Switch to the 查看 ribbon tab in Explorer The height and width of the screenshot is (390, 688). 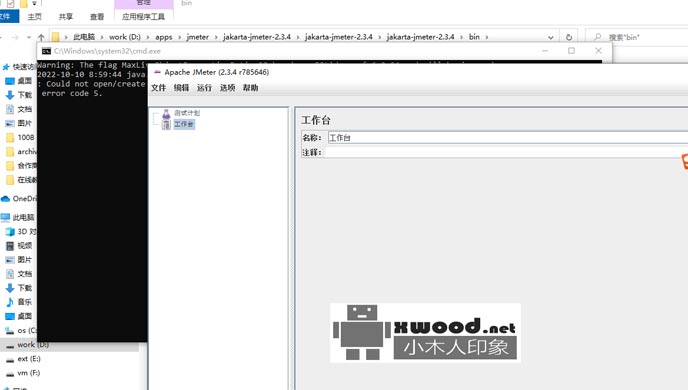coord(97,17)
